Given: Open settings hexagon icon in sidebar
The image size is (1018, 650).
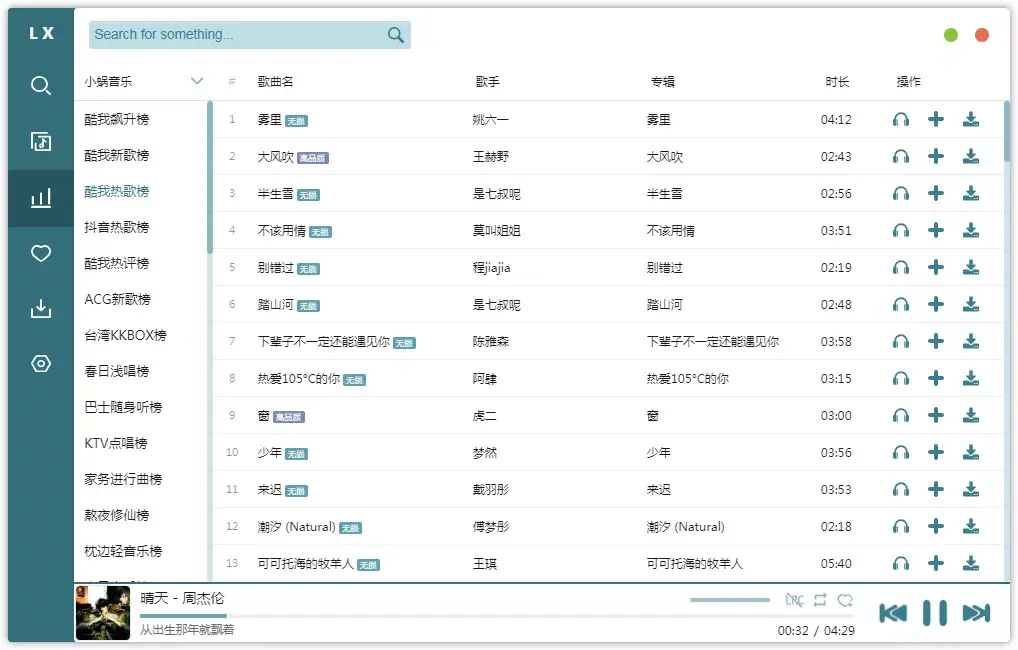Looking at the screenshot, I should (x=40, y=364).
